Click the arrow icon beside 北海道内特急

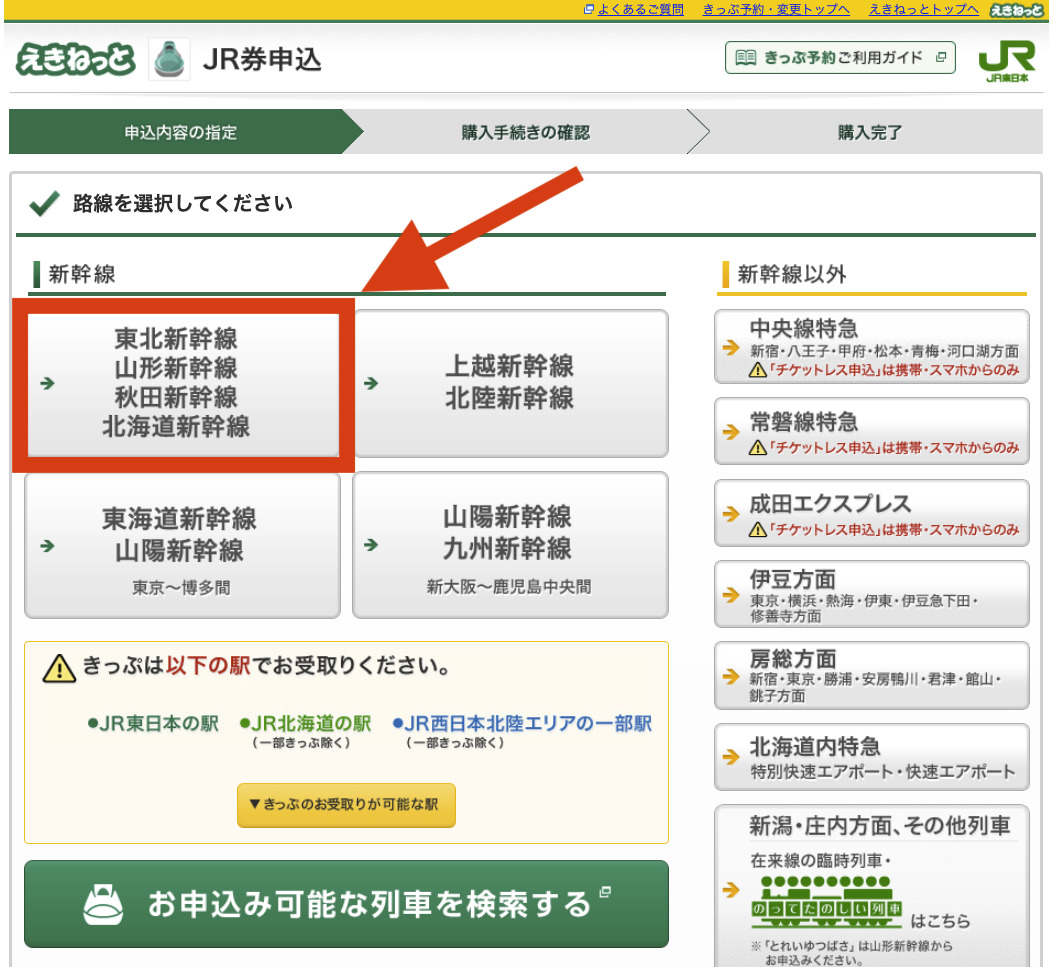tap(731, 757)
